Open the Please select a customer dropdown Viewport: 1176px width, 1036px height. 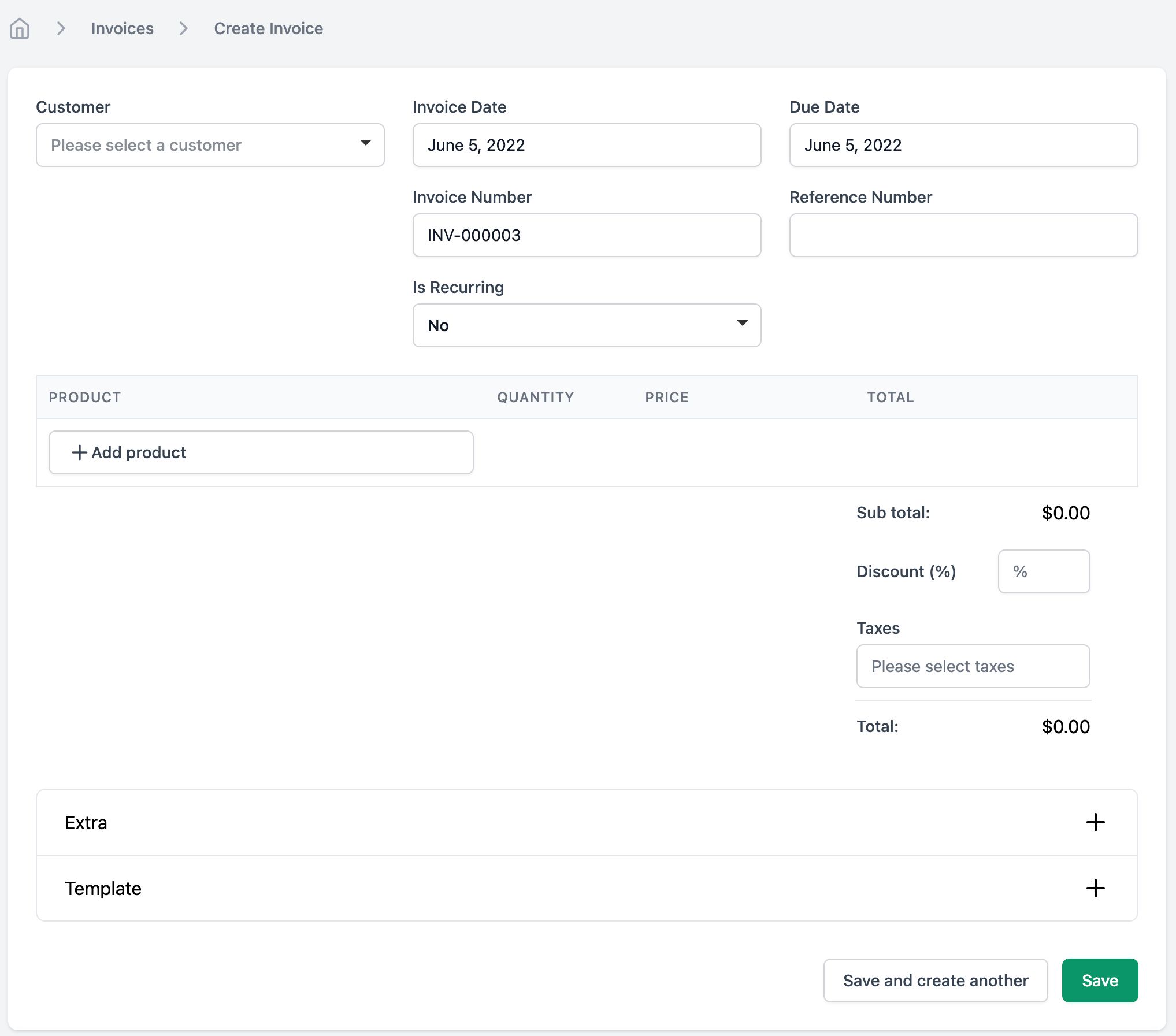point(210,144)
